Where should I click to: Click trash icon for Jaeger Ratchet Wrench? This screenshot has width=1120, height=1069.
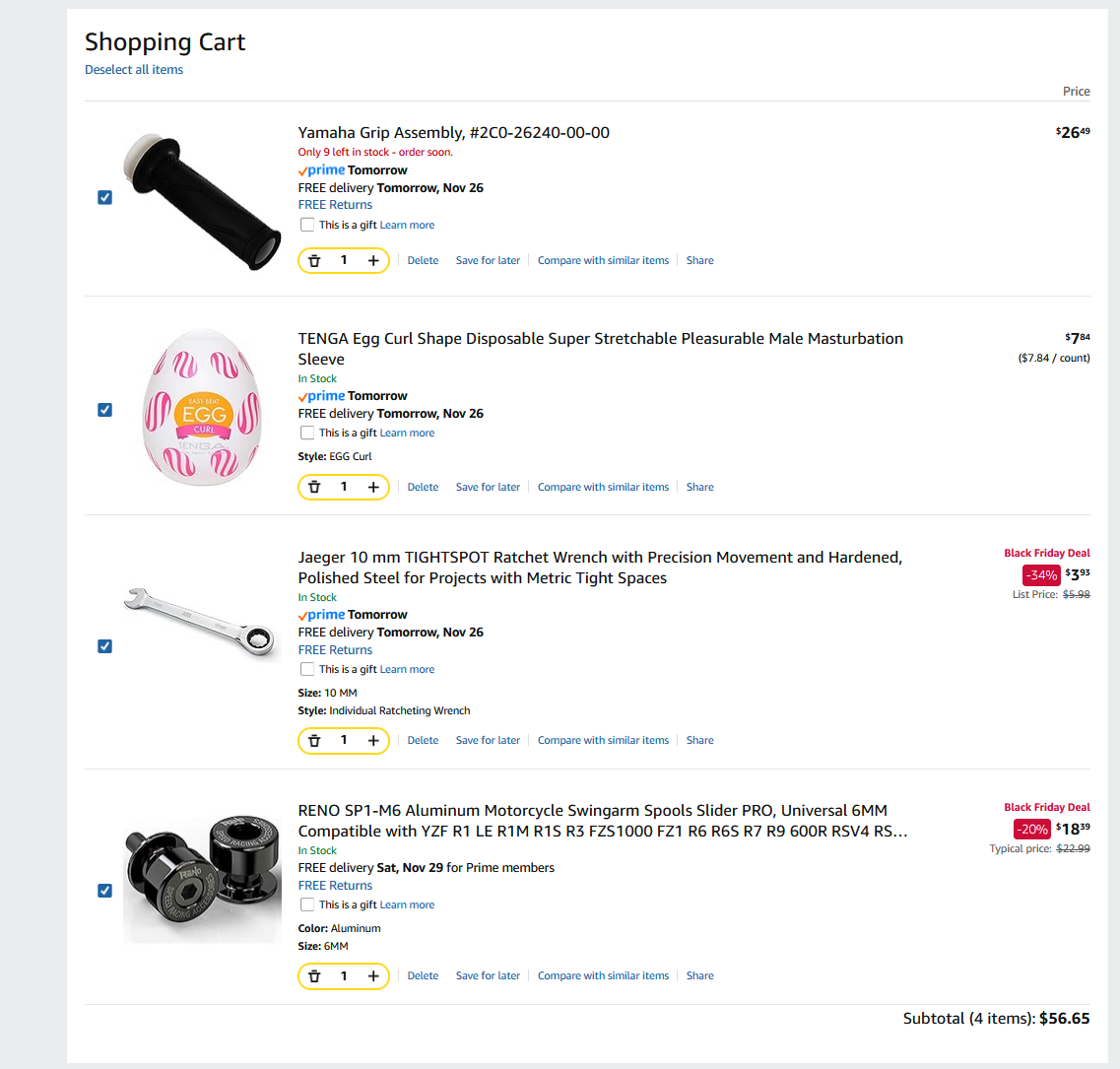pos(314,741)
